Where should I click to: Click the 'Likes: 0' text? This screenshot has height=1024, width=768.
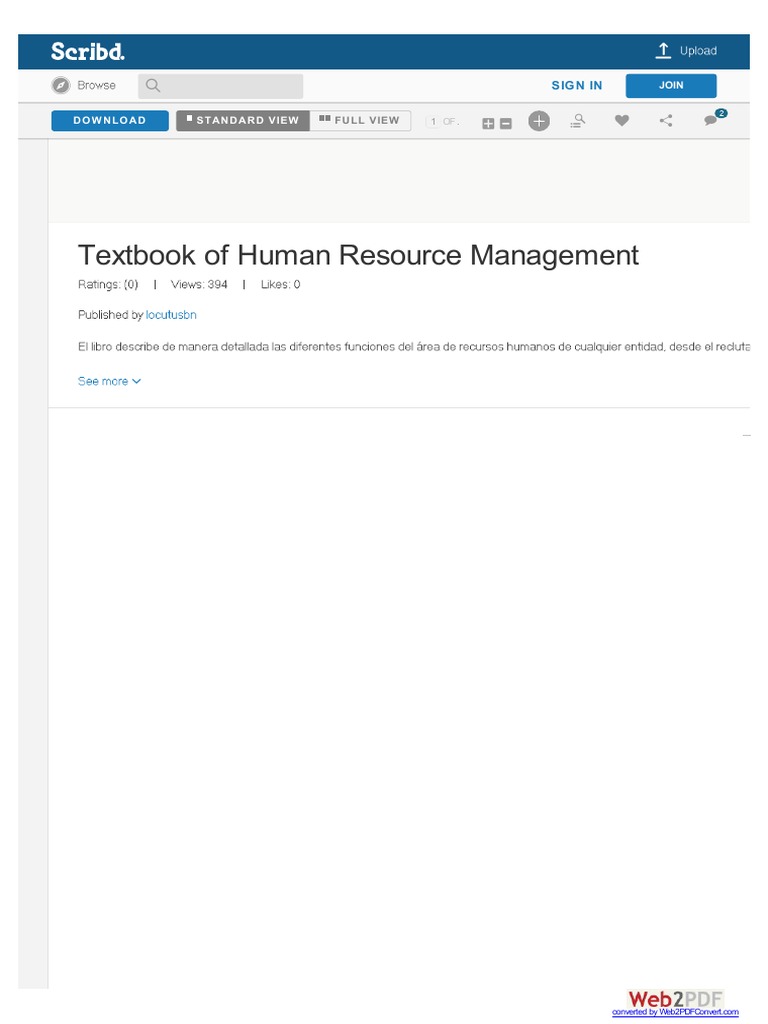280,285
